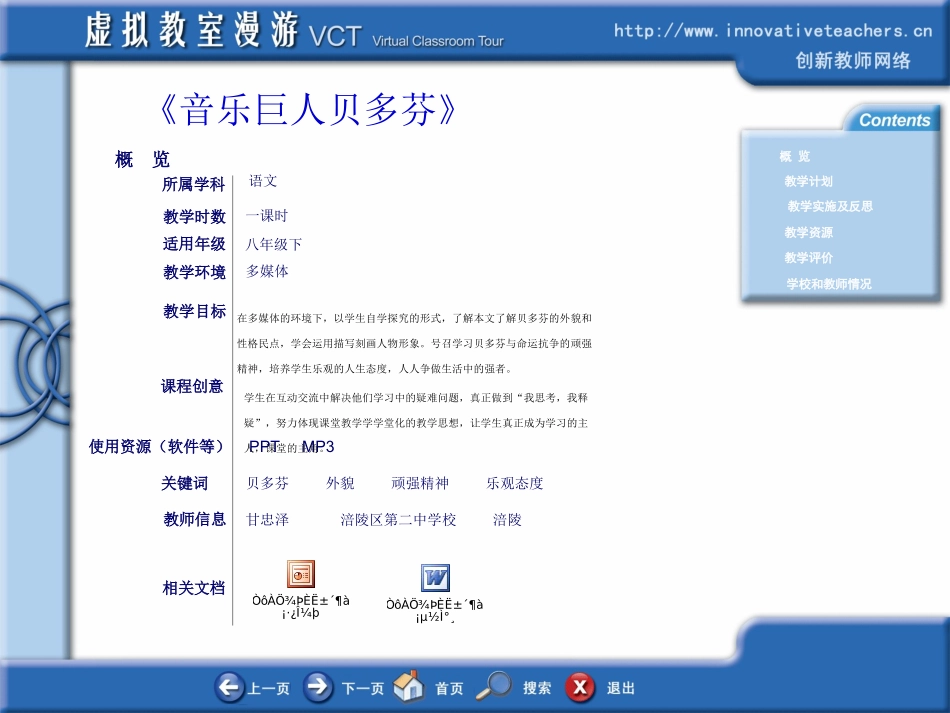
Task: Open the PowerPoint document icon
Action: (x=301, y=574)
